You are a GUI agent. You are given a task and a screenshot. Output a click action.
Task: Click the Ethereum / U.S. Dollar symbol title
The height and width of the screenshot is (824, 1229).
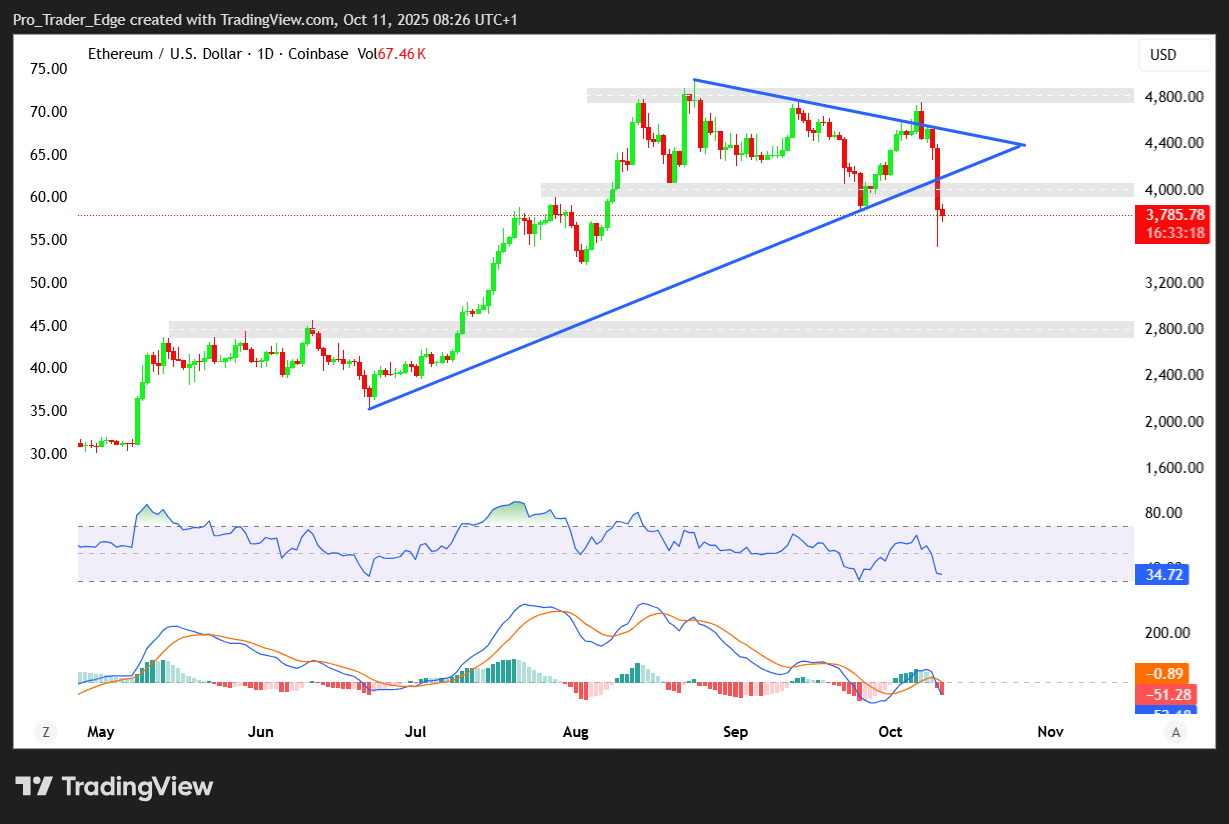click(158, 54)
